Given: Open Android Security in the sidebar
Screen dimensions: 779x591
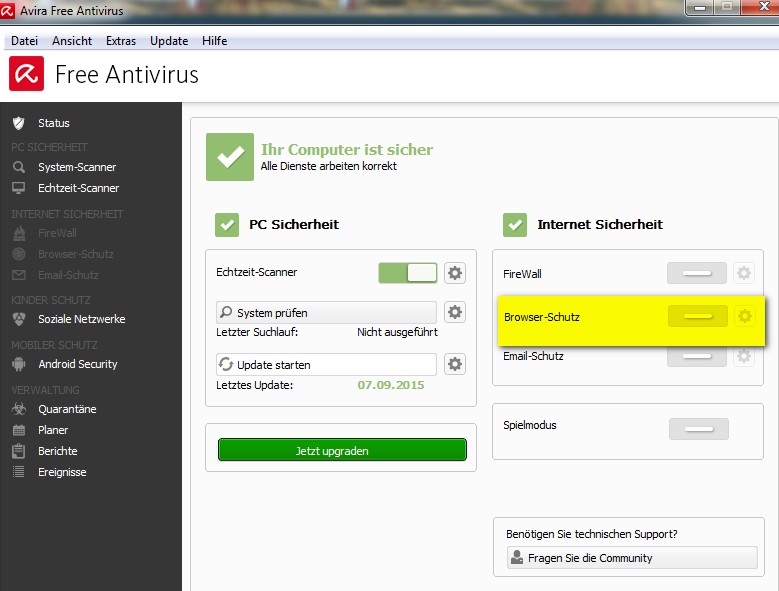Looking at the screenshot, I should click(x=78, y=364).
